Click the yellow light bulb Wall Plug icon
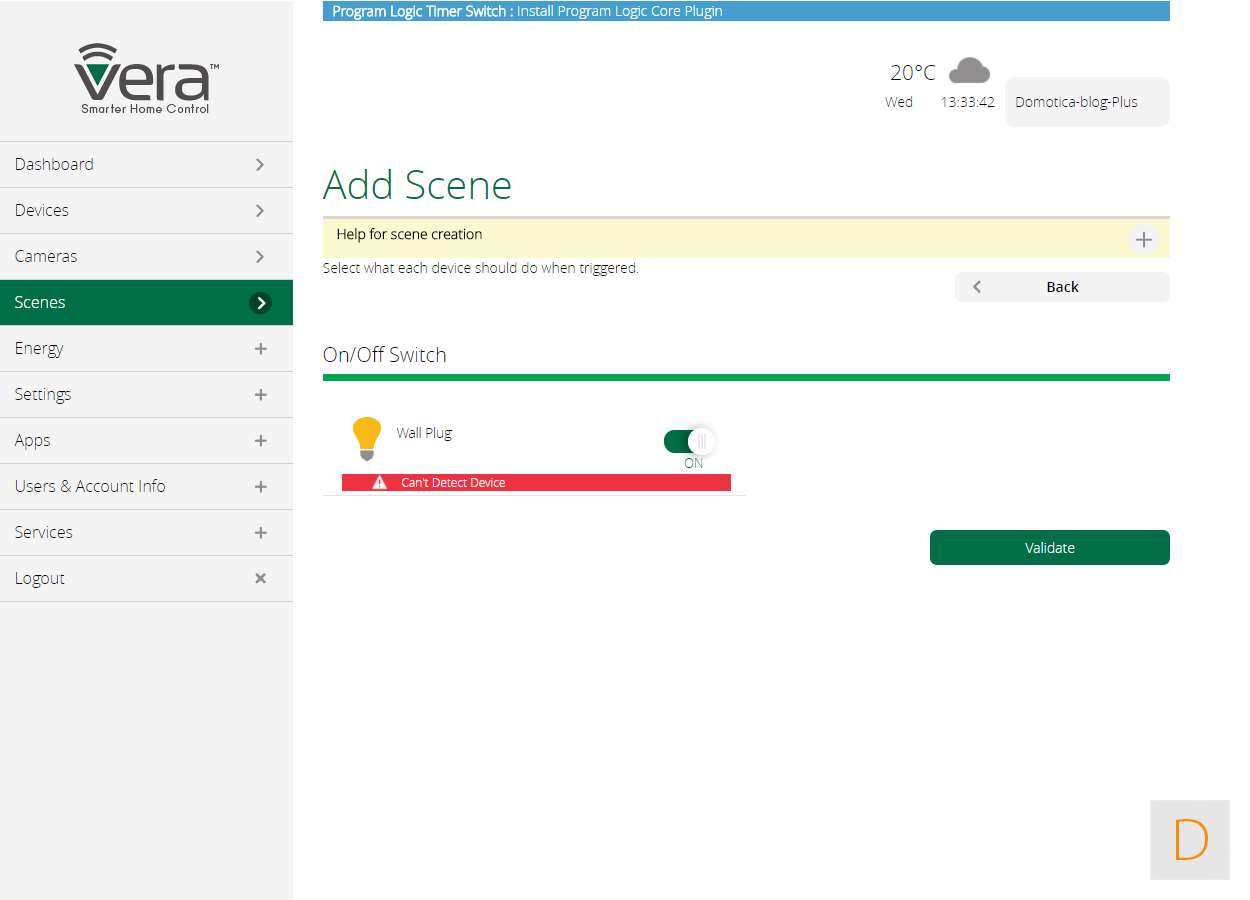This screenshot has width=1250, height=900. 367,438
